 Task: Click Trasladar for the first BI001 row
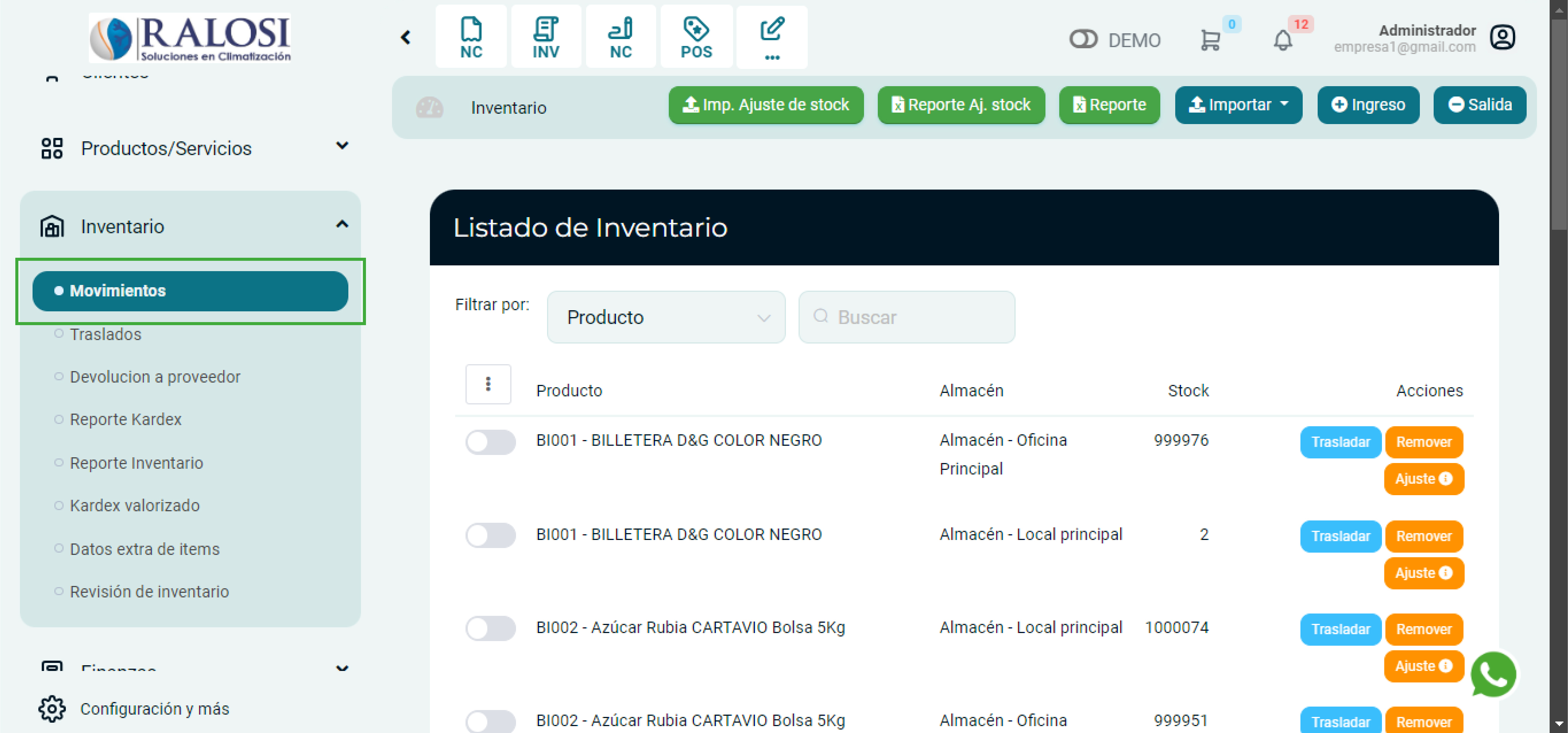(x=1340, y=442)
